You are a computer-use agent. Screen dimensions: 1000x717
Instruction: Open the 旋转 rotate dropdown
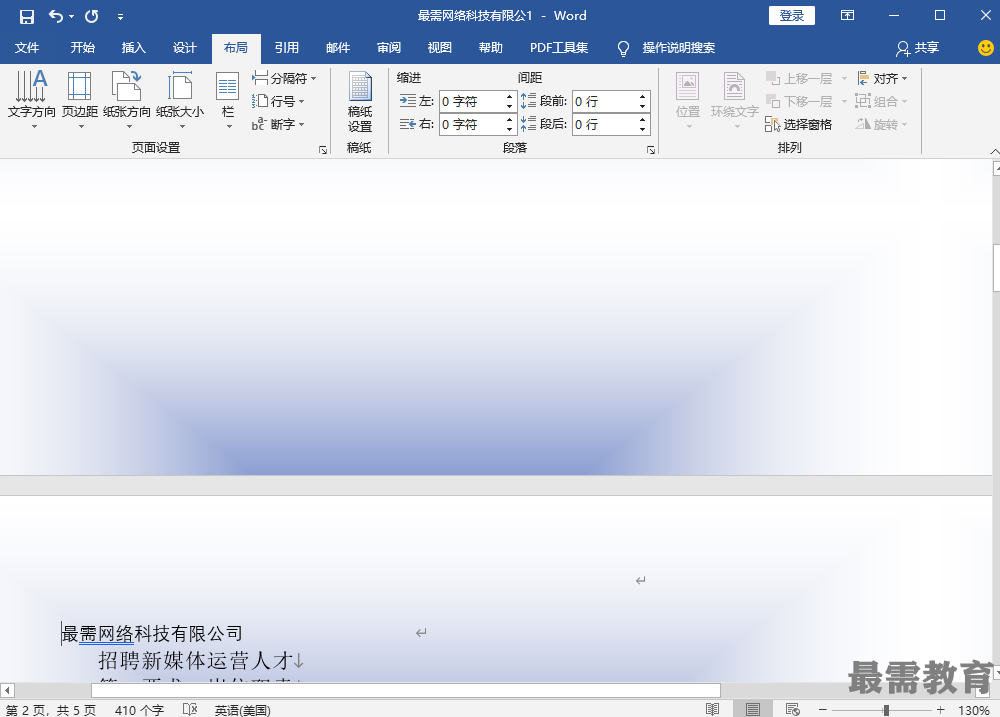click(x=882, y=124)
